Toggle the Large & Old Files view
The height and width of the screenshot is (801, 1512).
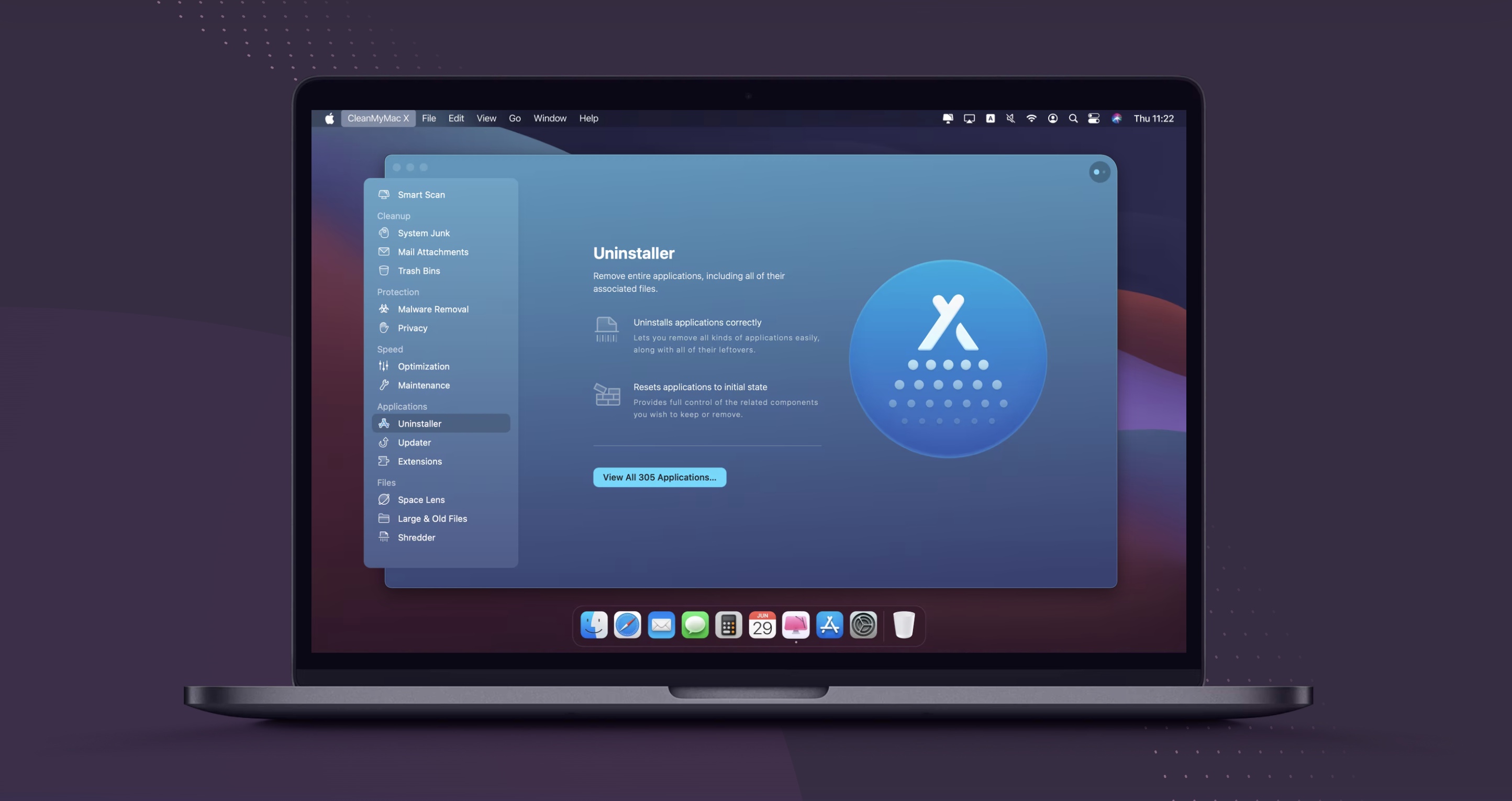432,518
